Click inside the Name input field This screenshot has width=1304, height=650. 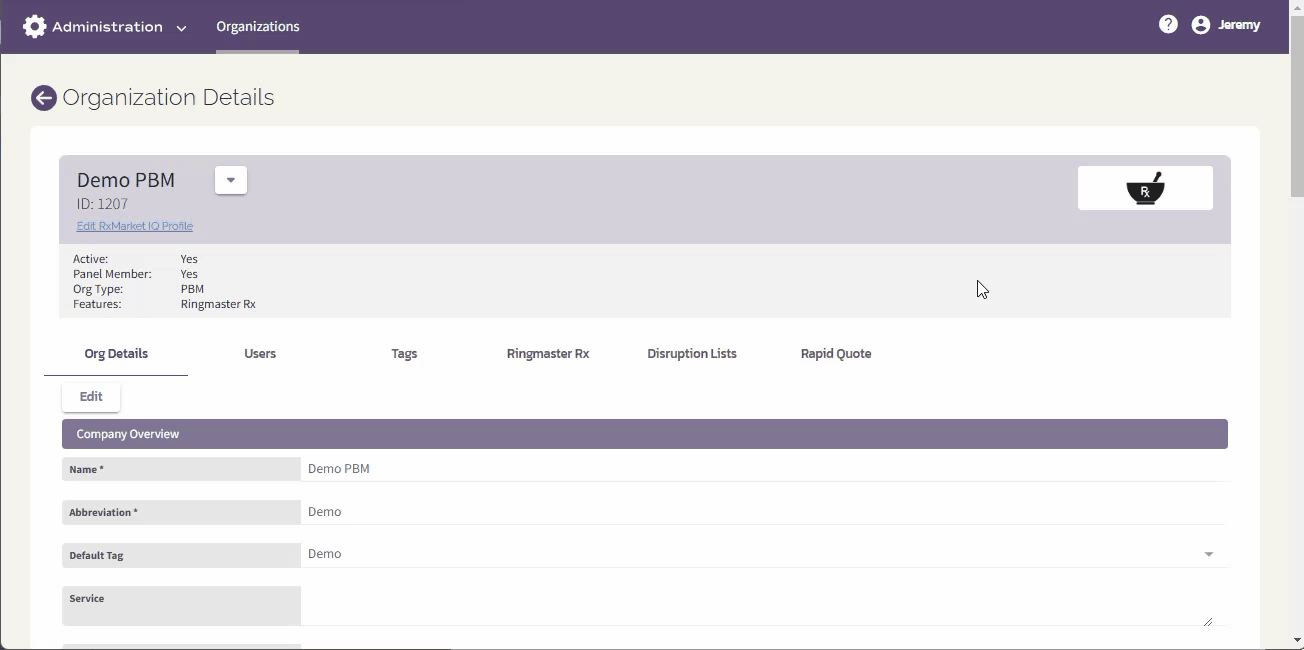(700, 468)
